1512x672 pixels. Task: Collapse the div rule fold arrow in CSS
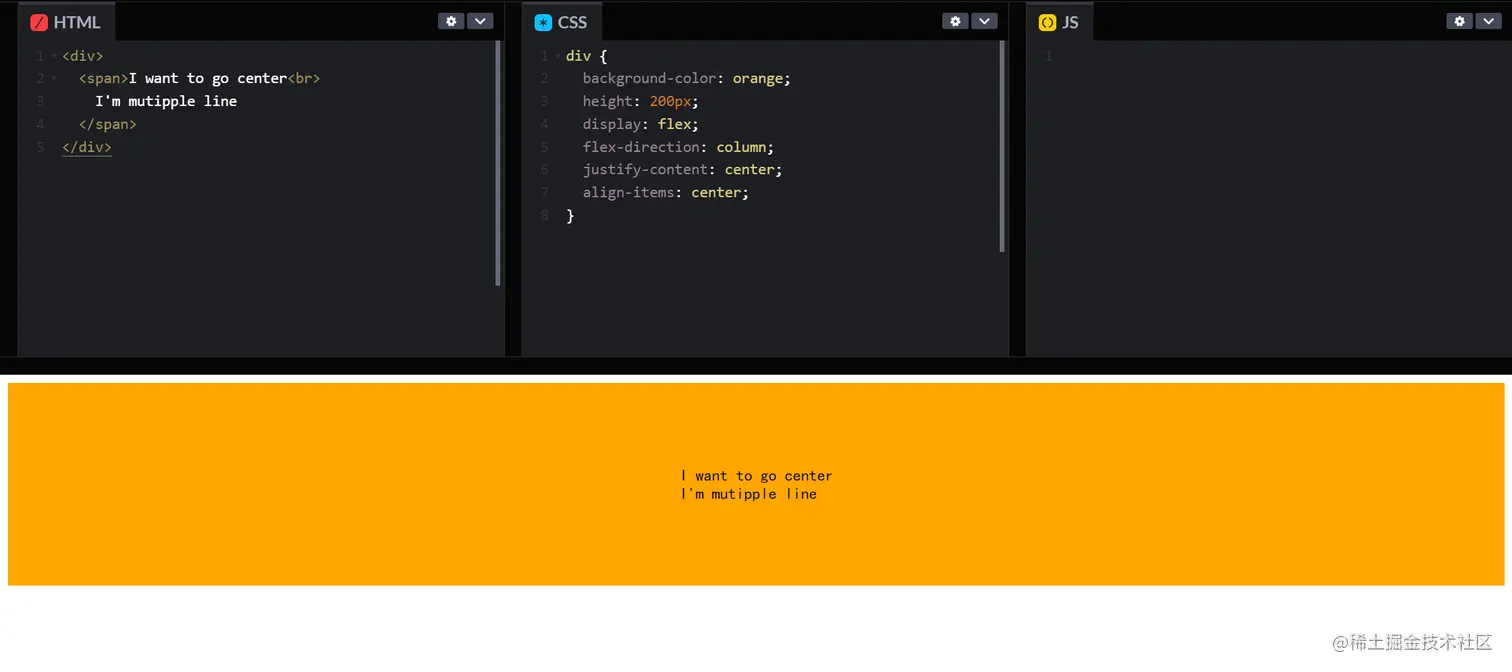(x=557, y=56)
